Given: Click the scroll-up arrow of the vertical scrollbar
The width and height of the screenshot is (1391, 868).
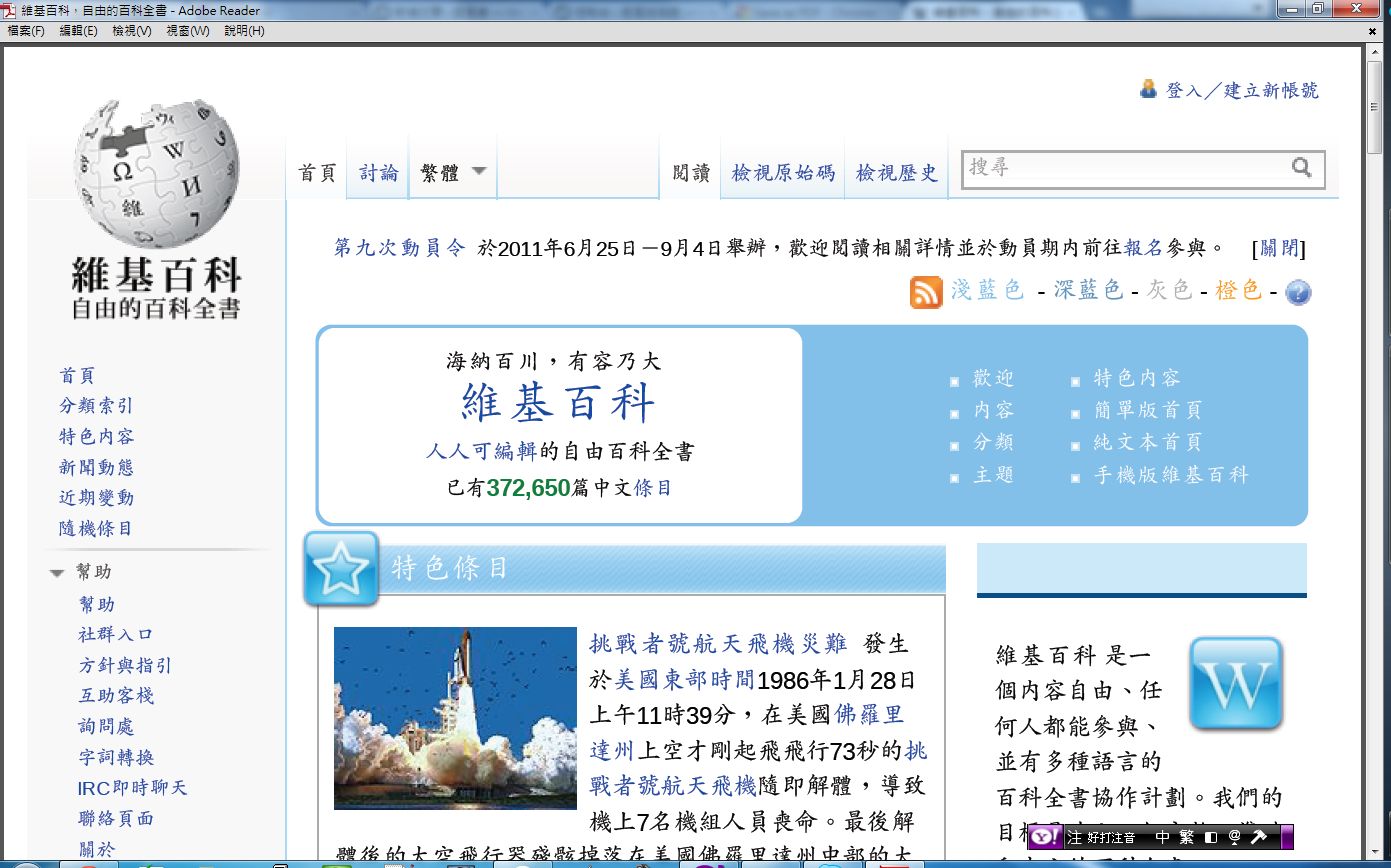Looking at the screenshot, I should click(x=1373, y=54).
